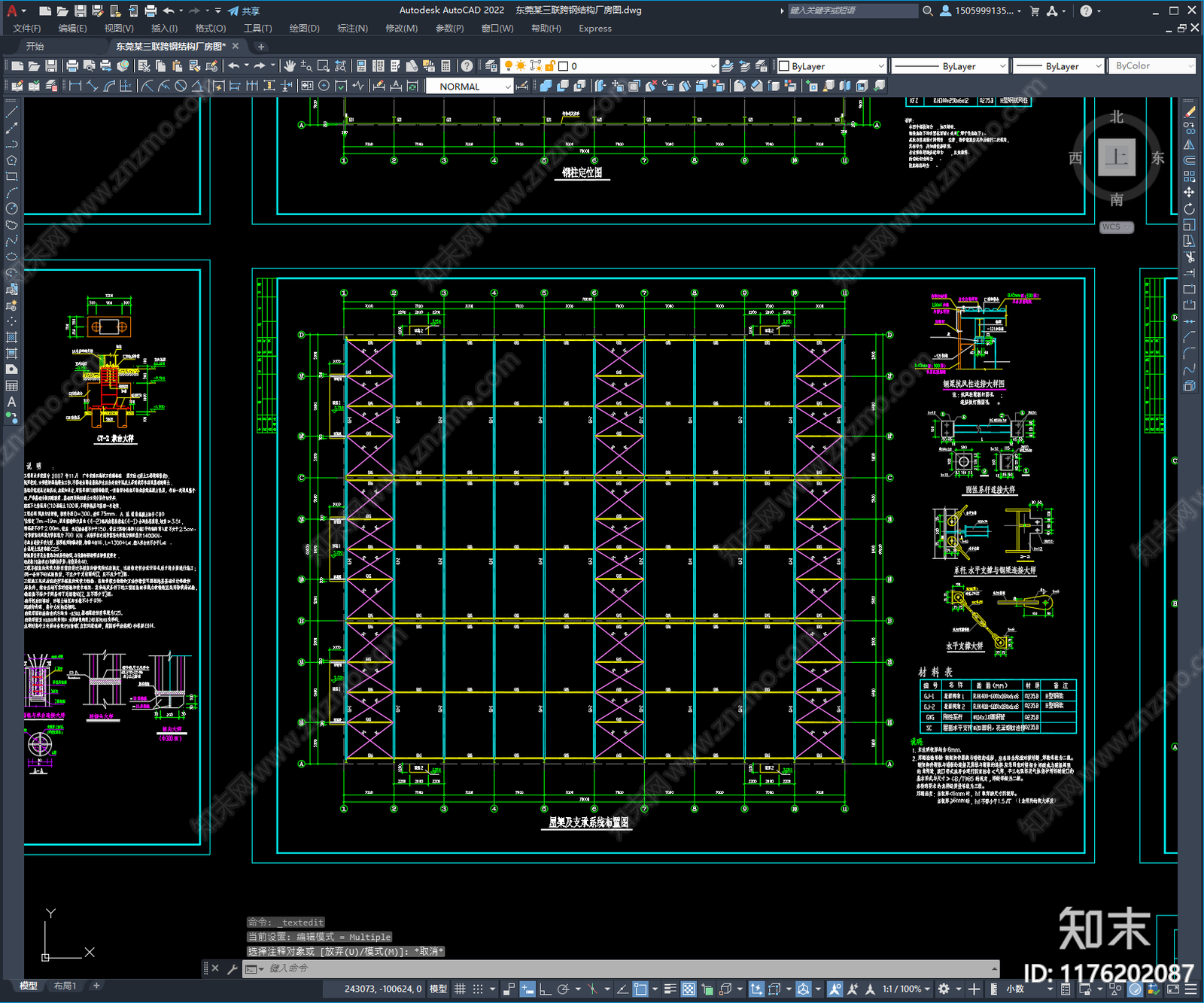This screenshot has height=1003, width=1204.
Task: Open the NORMAL dimension style dropdown
Action: click(470, 87)
